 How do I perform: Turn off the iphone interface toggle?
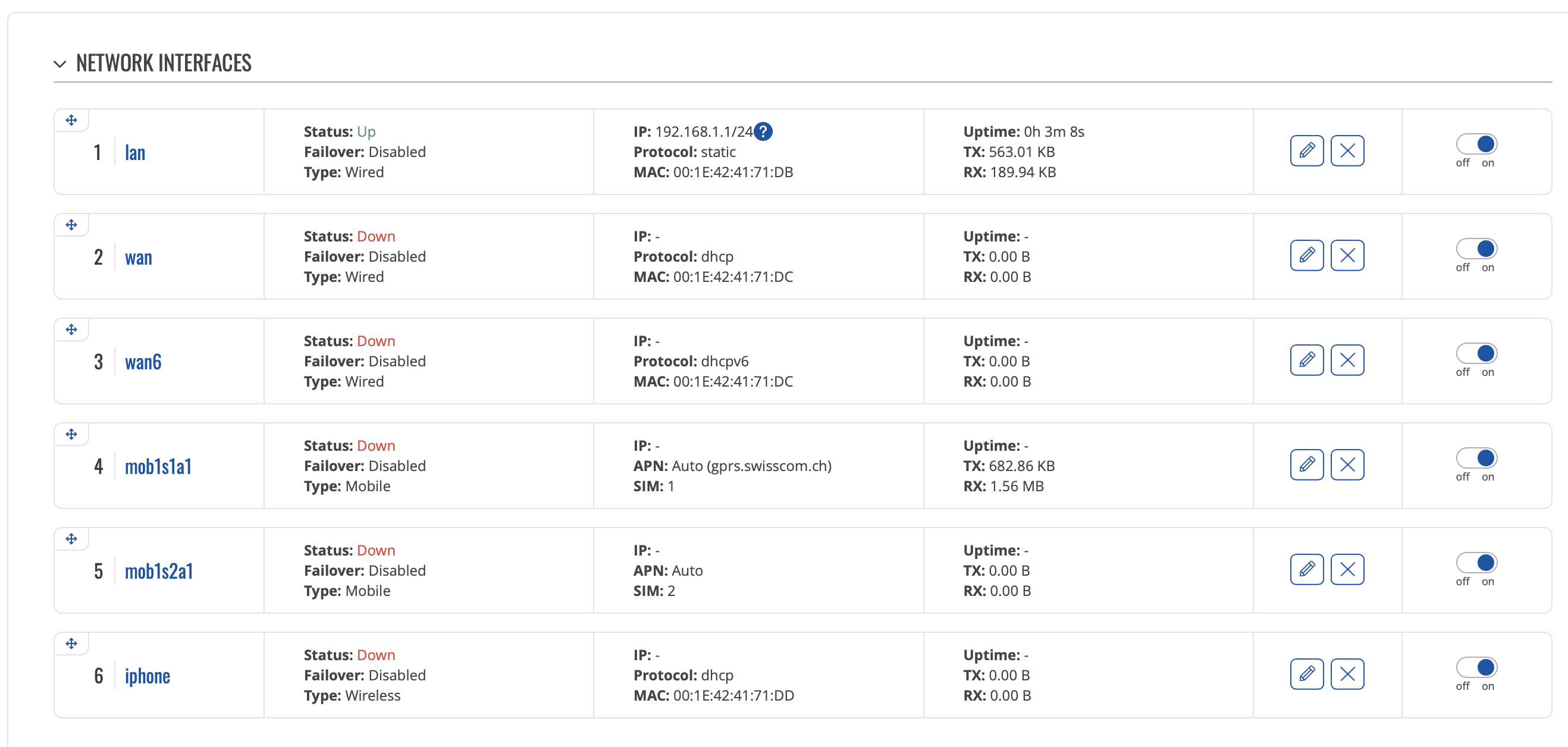coord(1476,668)
